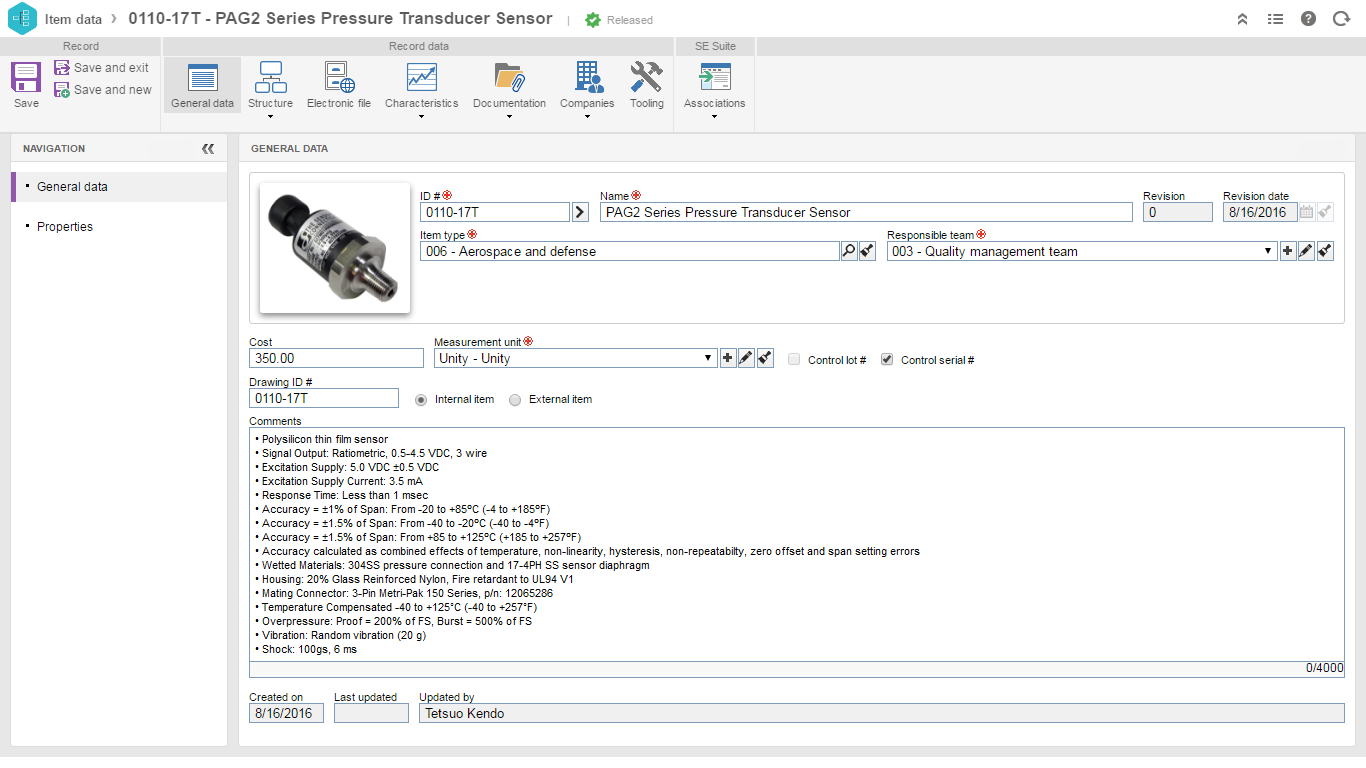This screenshot has height=768, width=1366.
Task: Click the clear Measurement unit brush icon
Action: point(765,358)
